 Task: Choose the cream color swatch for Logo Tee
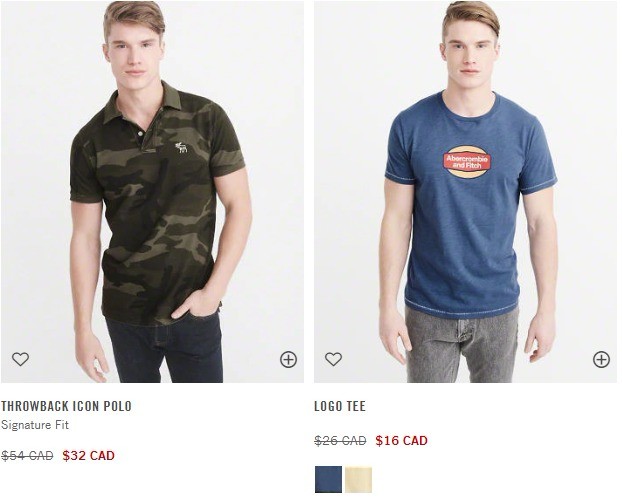pyautogui.click(x=359, y=479)
